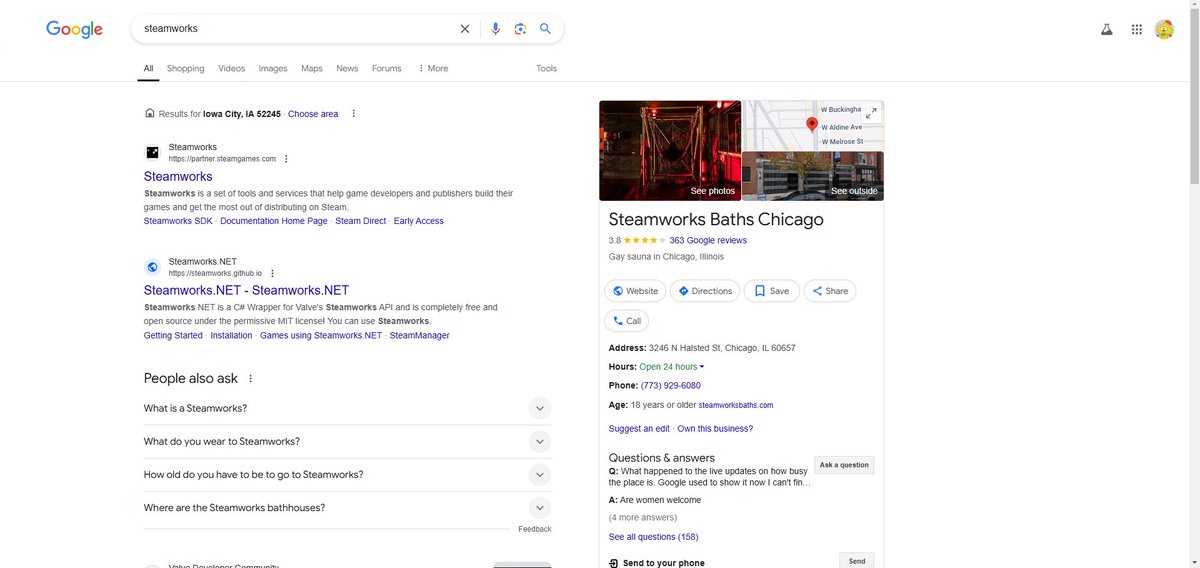Screen dimensions: 1200x568
Task: Click the Google logo
Action: [x=75, y=29]
